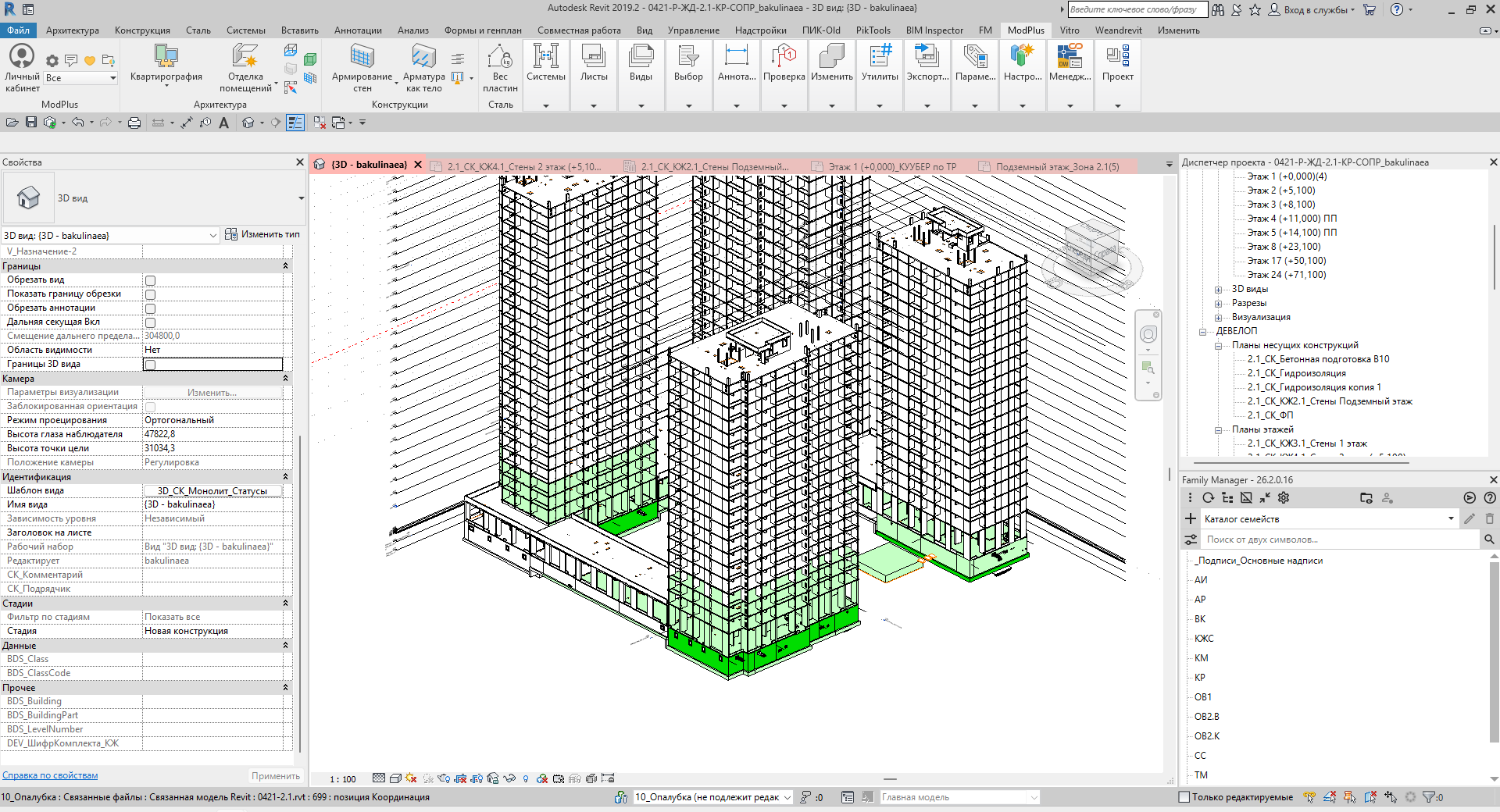Image resolution: width=1500 pixels, height=812 pixels.
Task: Enable Дальняя секущая Вкл checkbox
Action: click(150, 322)
